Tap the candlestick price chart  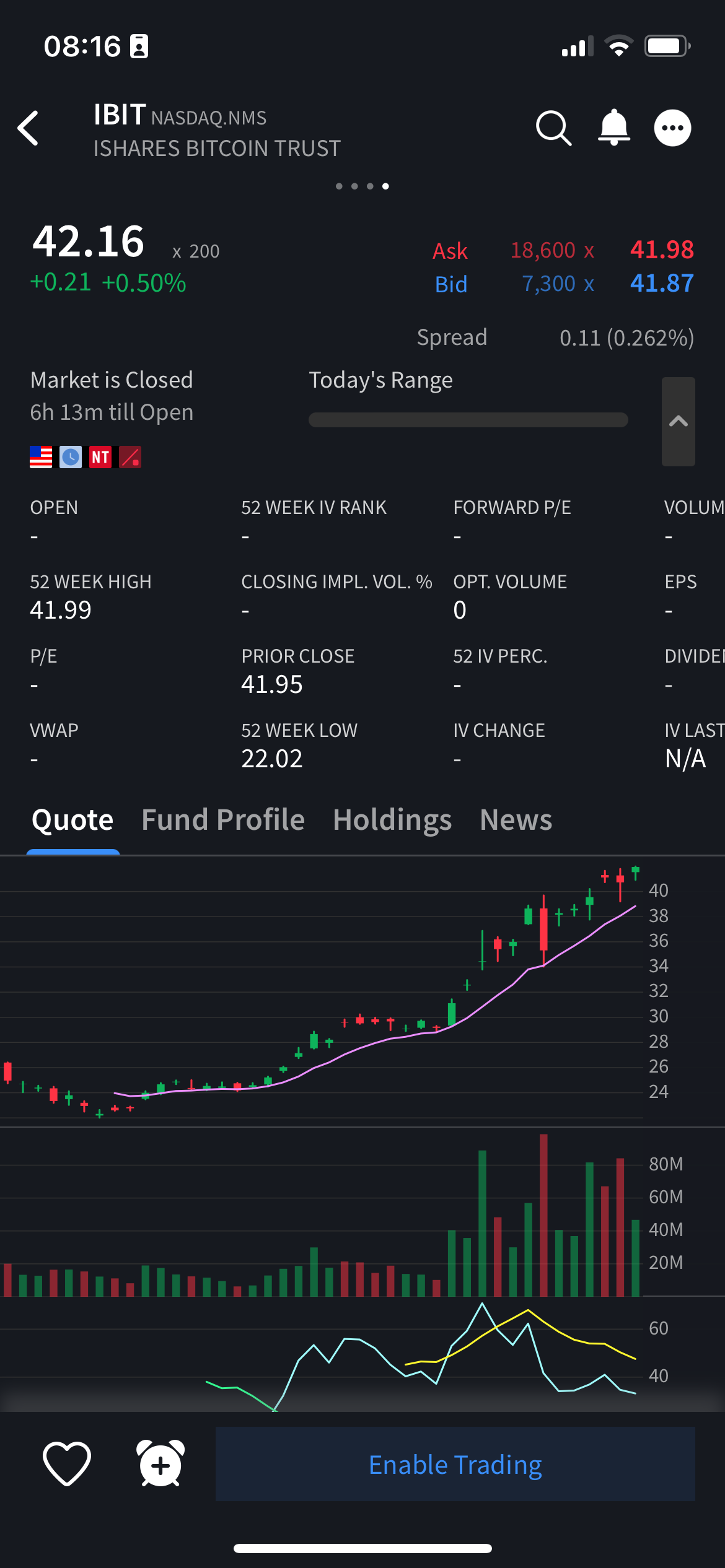pyautogui.click(x=322, y=991)
